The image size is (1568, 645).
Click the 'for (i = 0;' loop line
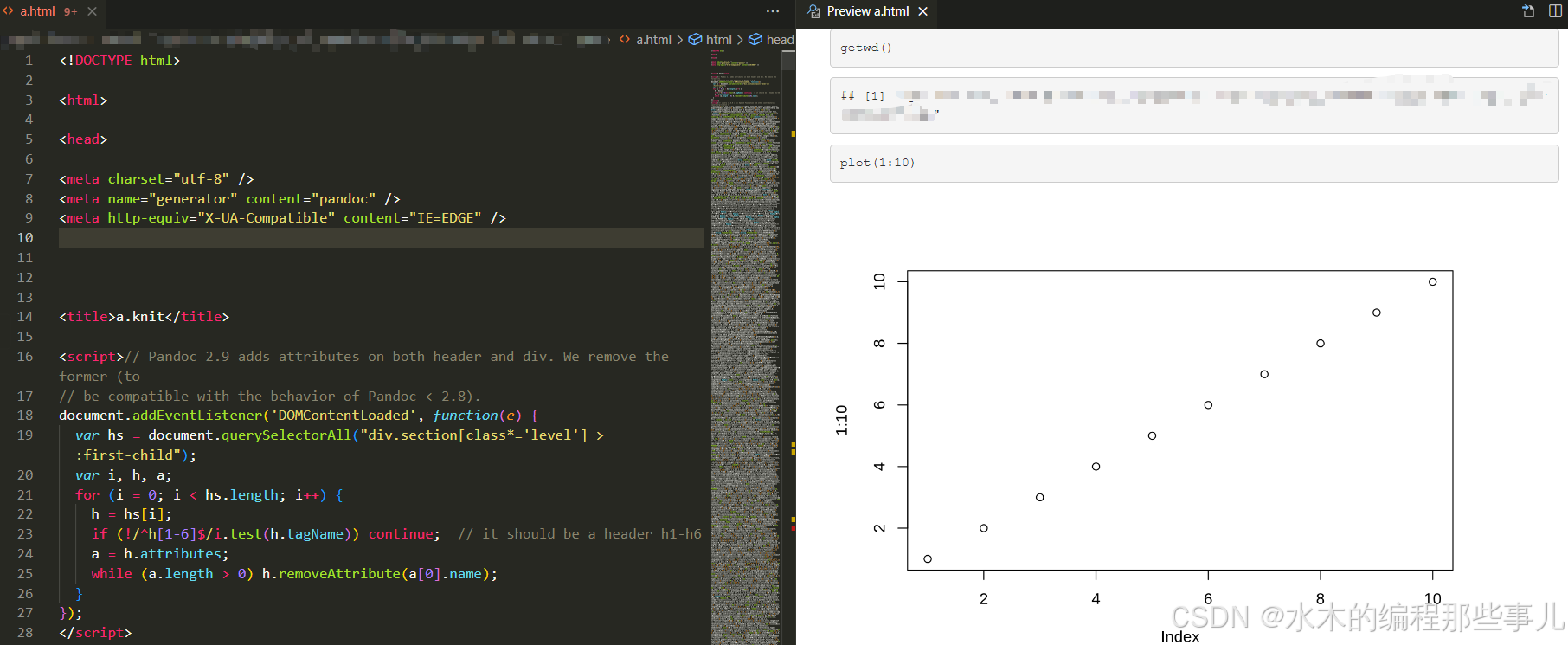209,495
